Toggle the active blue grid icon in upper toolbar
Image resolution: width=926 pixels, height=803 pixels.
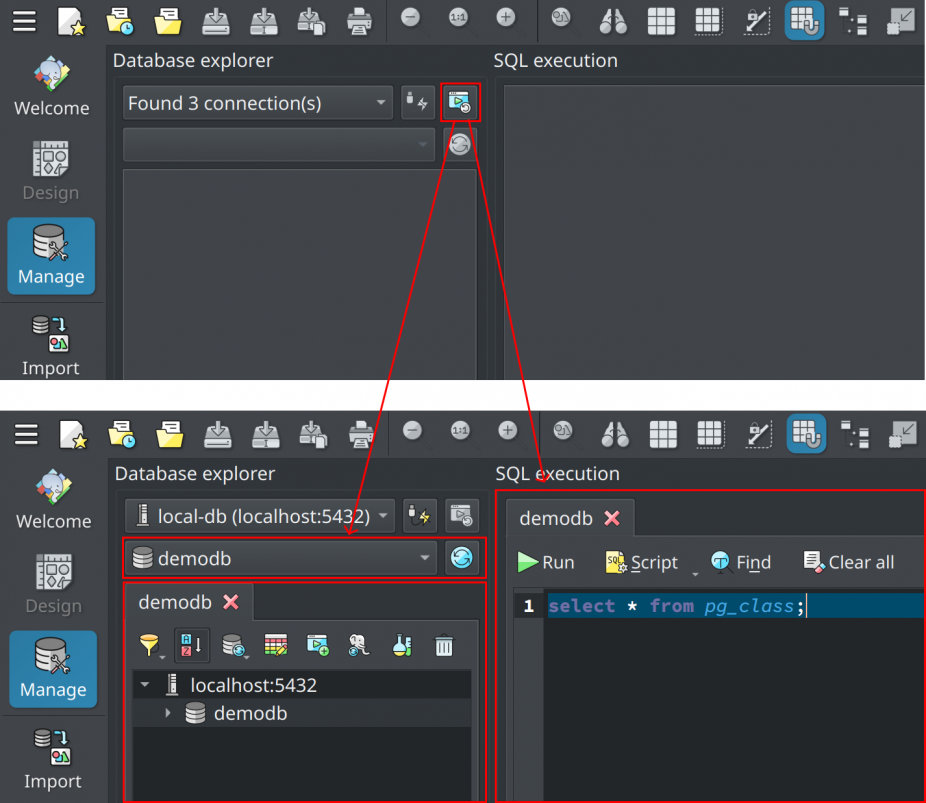tap(804, 20)
